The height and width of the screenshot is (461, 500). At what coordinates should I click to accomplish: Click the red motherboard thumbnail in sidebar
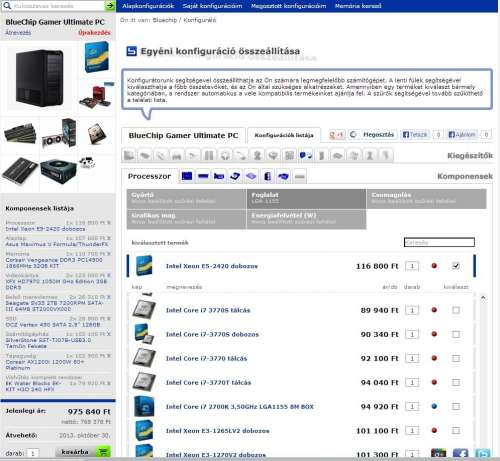96,96
